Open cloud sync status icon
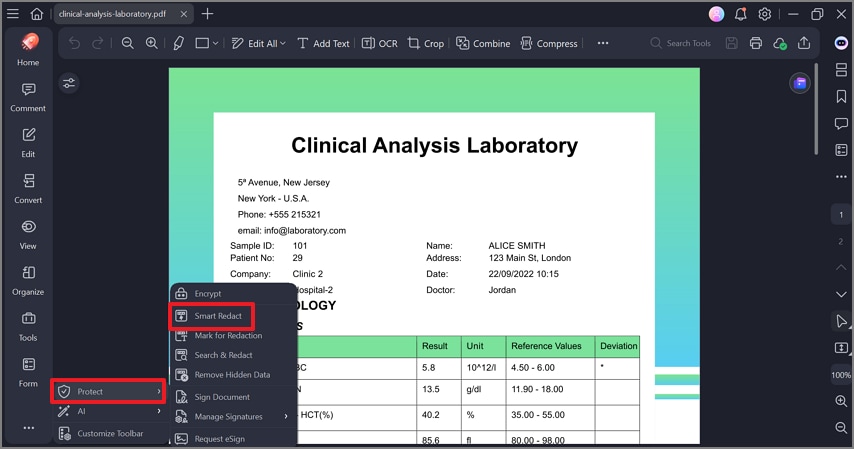This screenshot has height=449, width=854. [x=780, y=44]
